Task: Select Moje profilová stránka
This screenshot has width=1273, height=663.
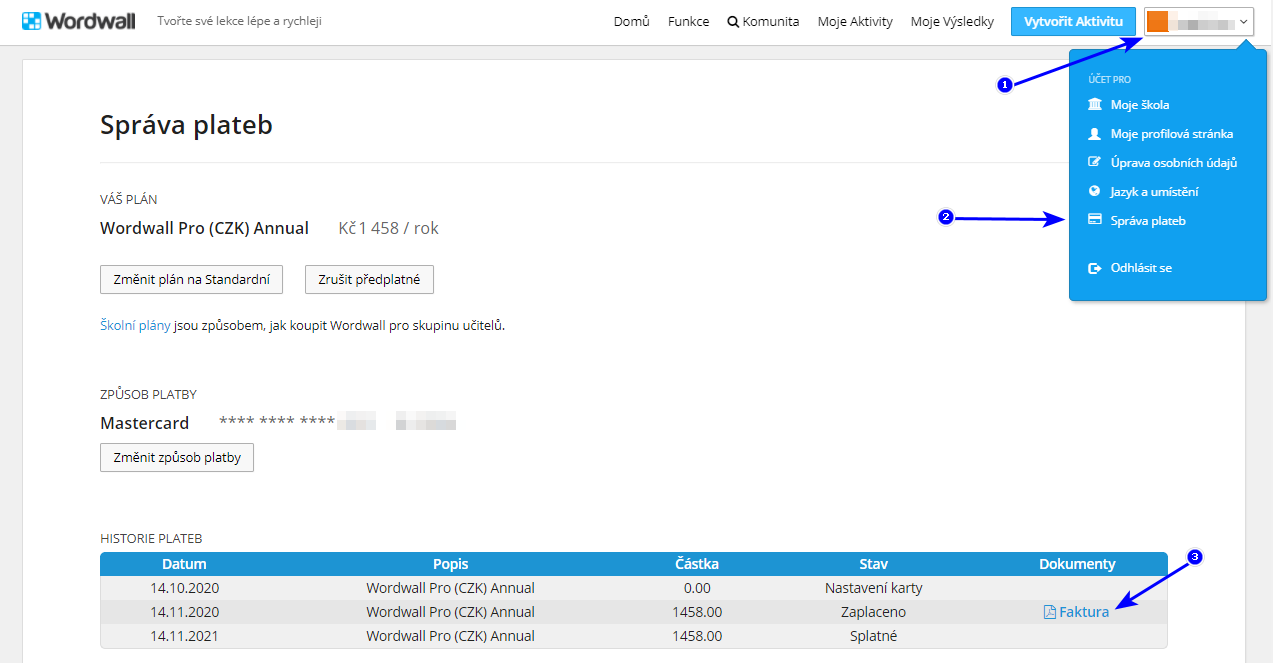Action: click(x=1172, y=134)
